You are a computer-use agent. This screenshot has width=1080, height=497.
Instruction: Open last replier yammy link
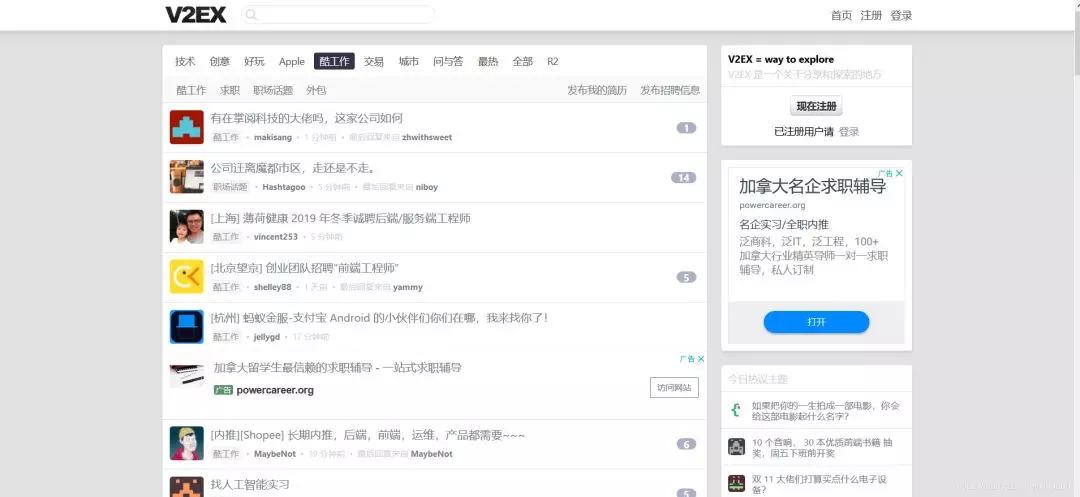tap(408, 287)
